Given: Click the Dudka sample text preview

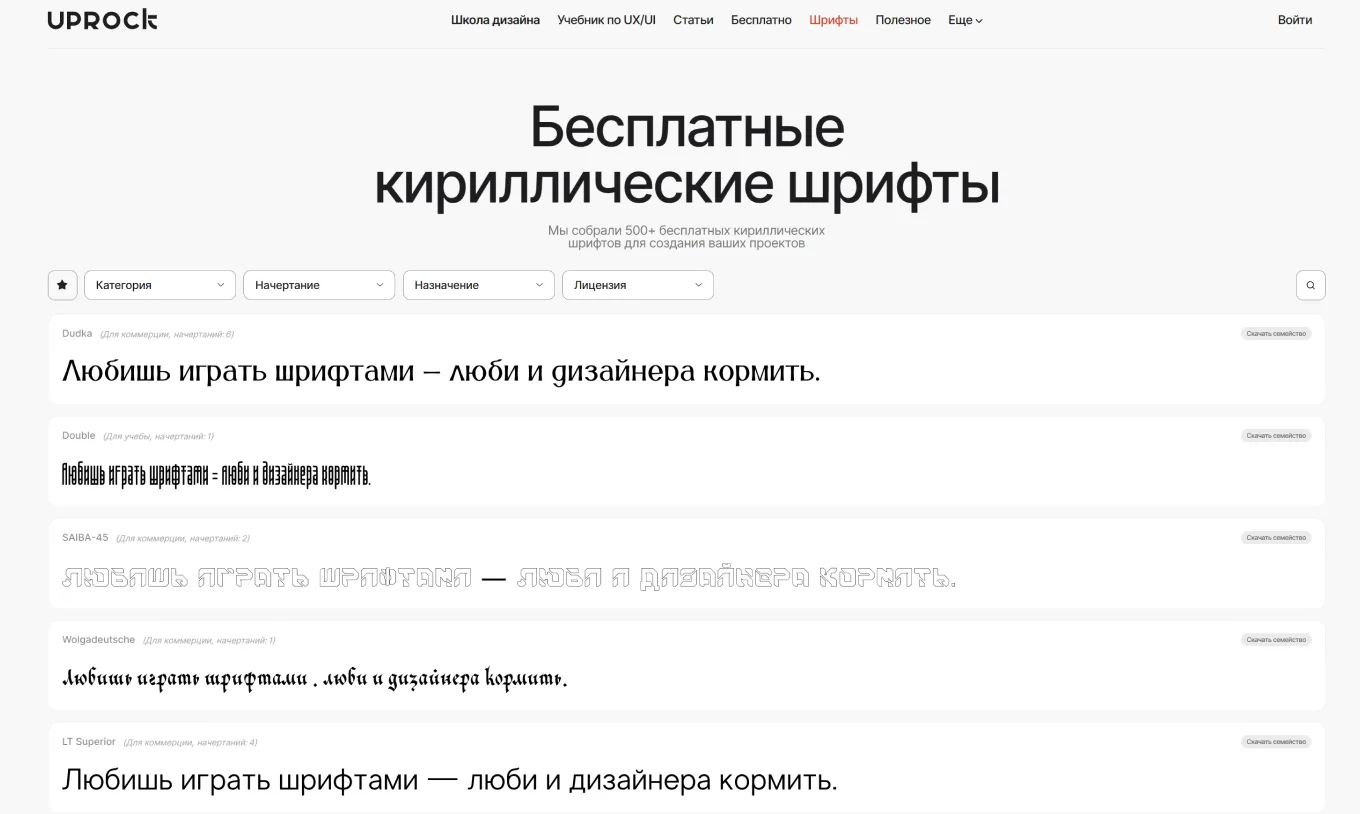Looking at the screenshot, I should (x=441, y=372).
